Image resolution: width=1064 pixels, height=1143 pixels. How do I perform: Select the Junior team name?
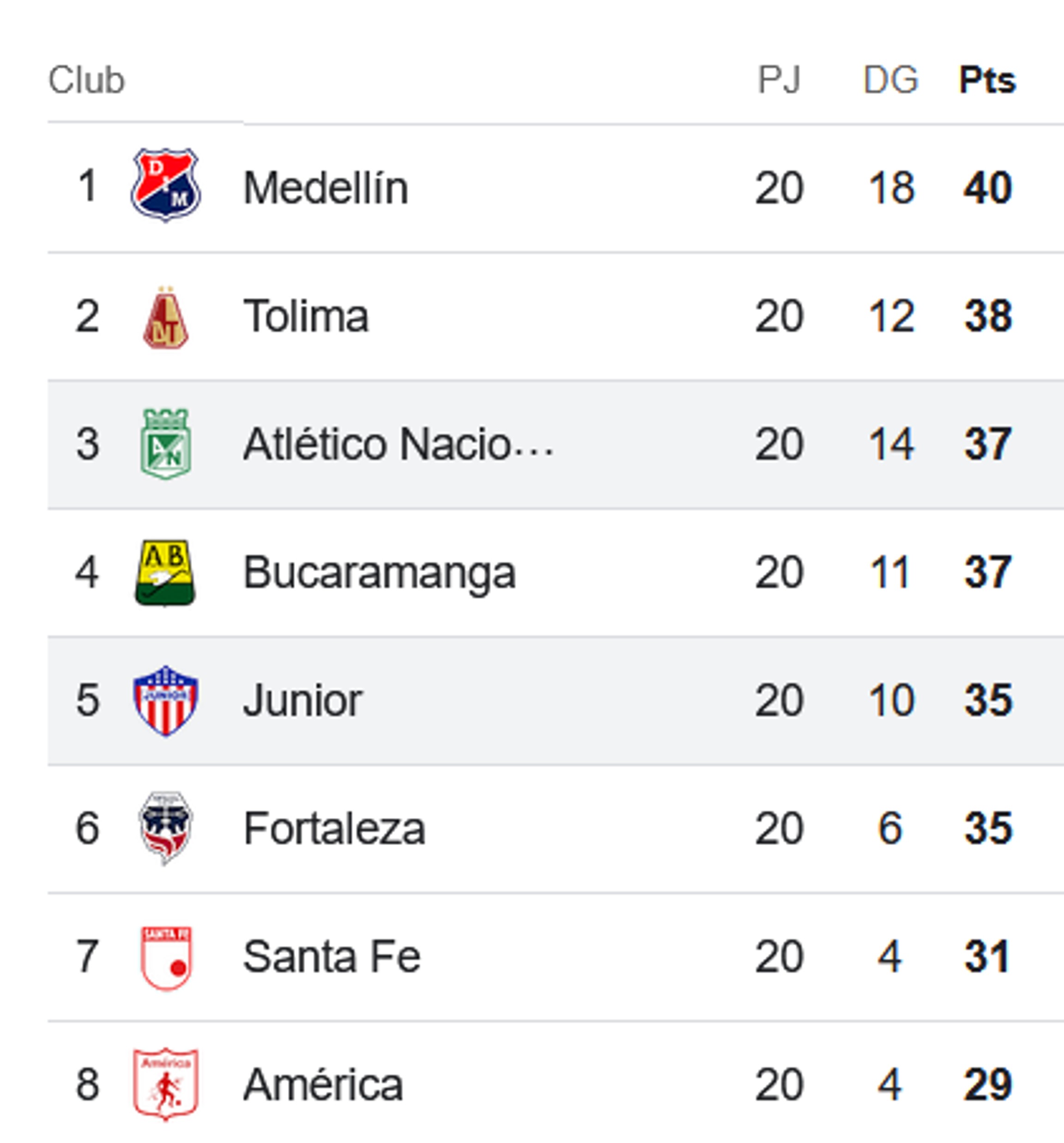coord(302,700)
